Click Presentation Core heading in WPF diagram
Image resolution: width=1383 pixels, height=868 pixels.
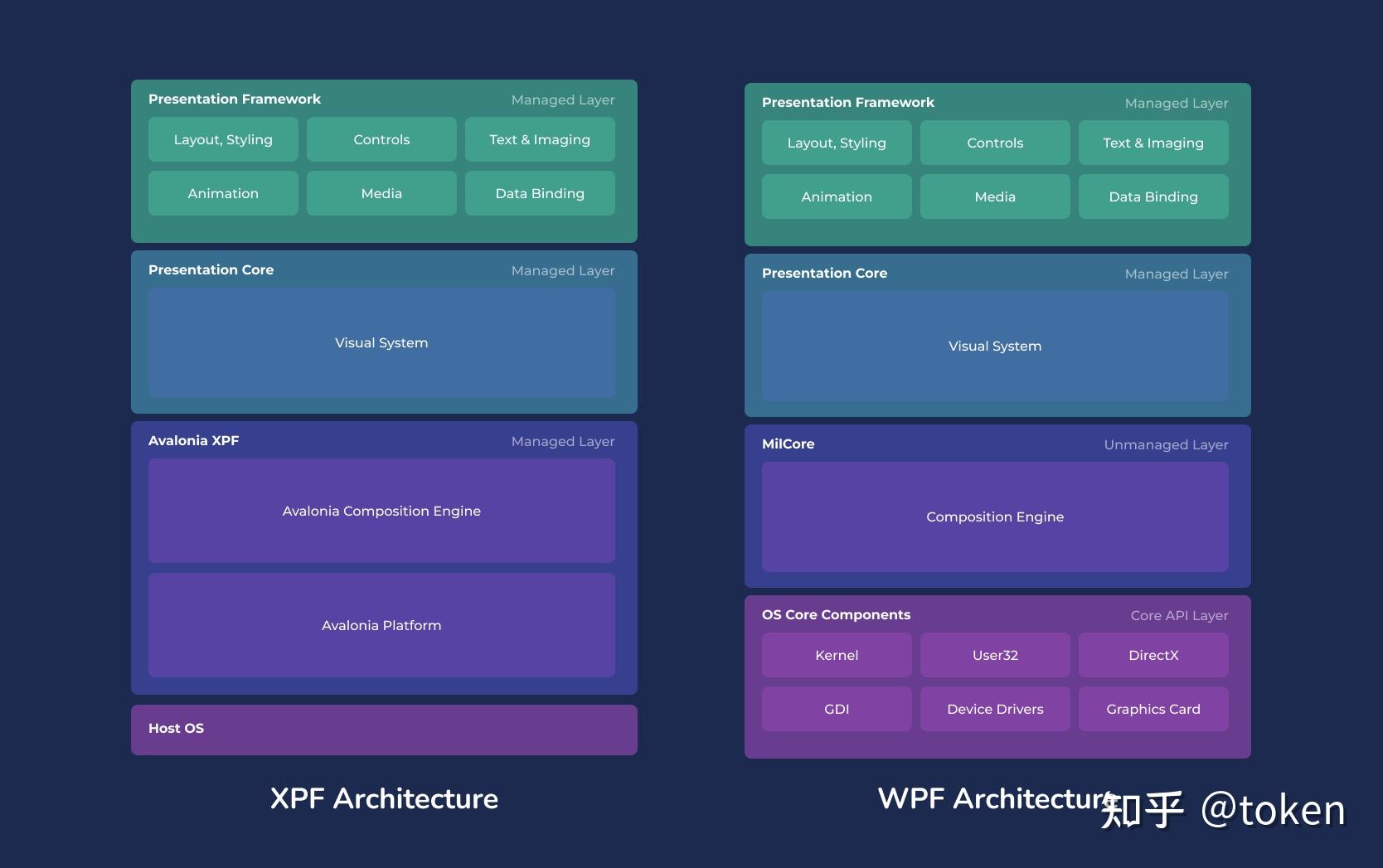coord(824,273)
